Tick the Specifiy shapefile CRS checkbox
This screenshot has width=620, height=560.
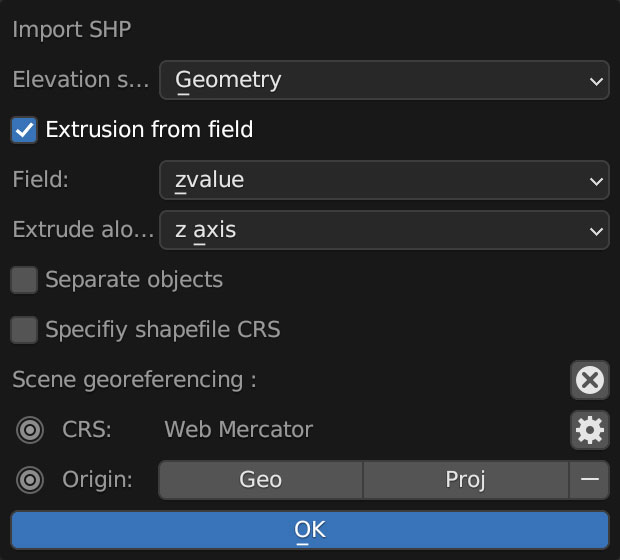coord(24,330)
